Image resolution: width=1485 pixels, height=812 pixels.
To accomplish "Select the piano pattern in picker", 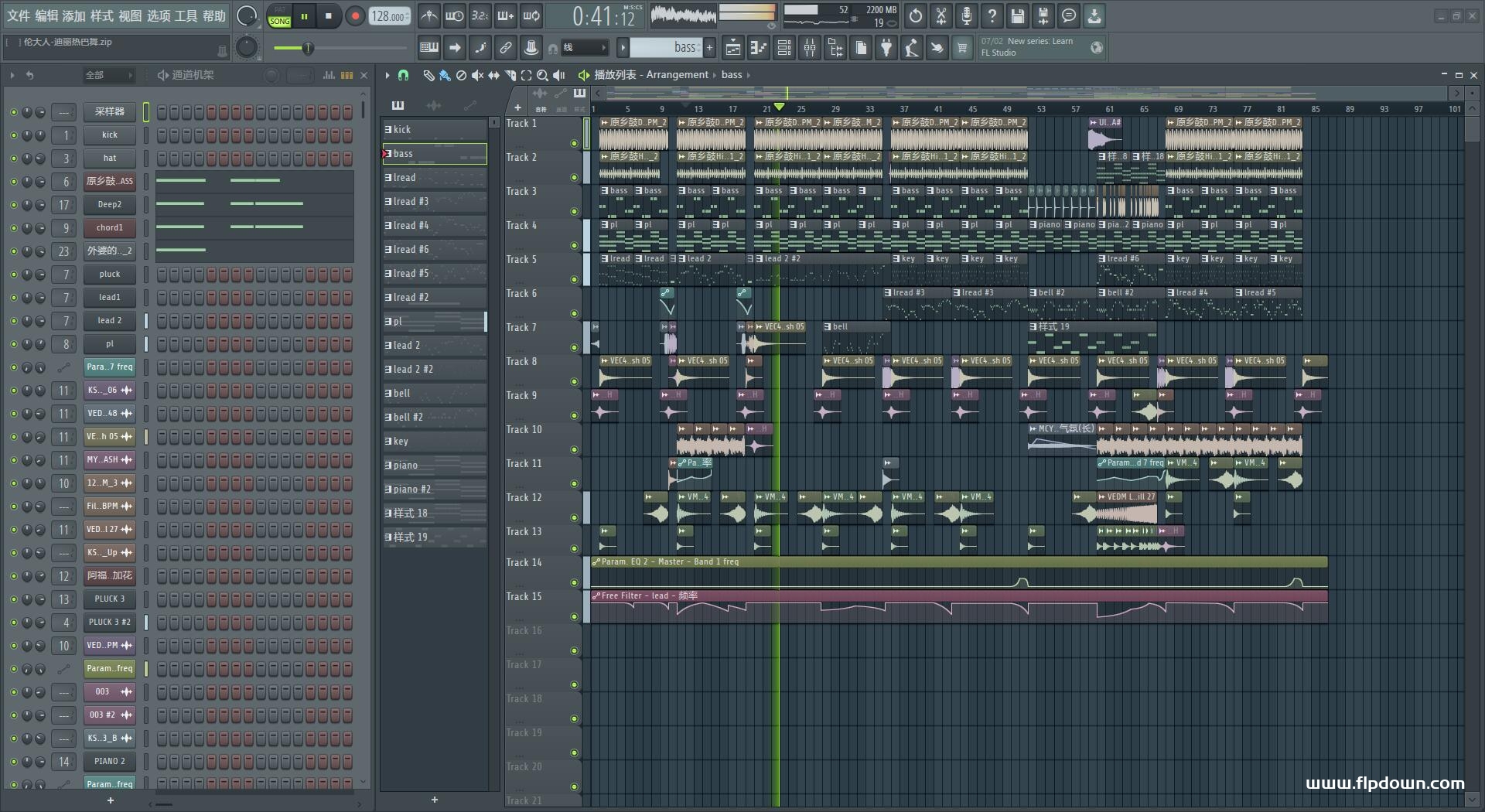I will [x=435, y=465].
